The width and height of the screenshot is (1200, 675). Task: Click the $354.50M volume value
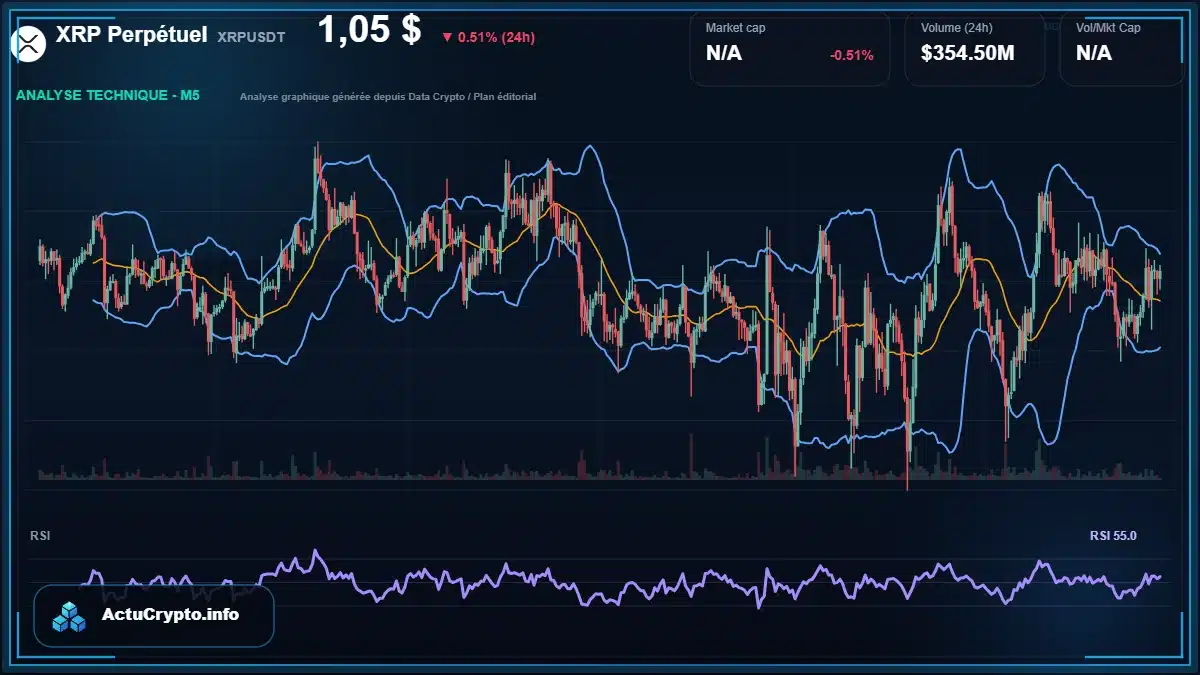pyautogui.click(x=968, y=53)
